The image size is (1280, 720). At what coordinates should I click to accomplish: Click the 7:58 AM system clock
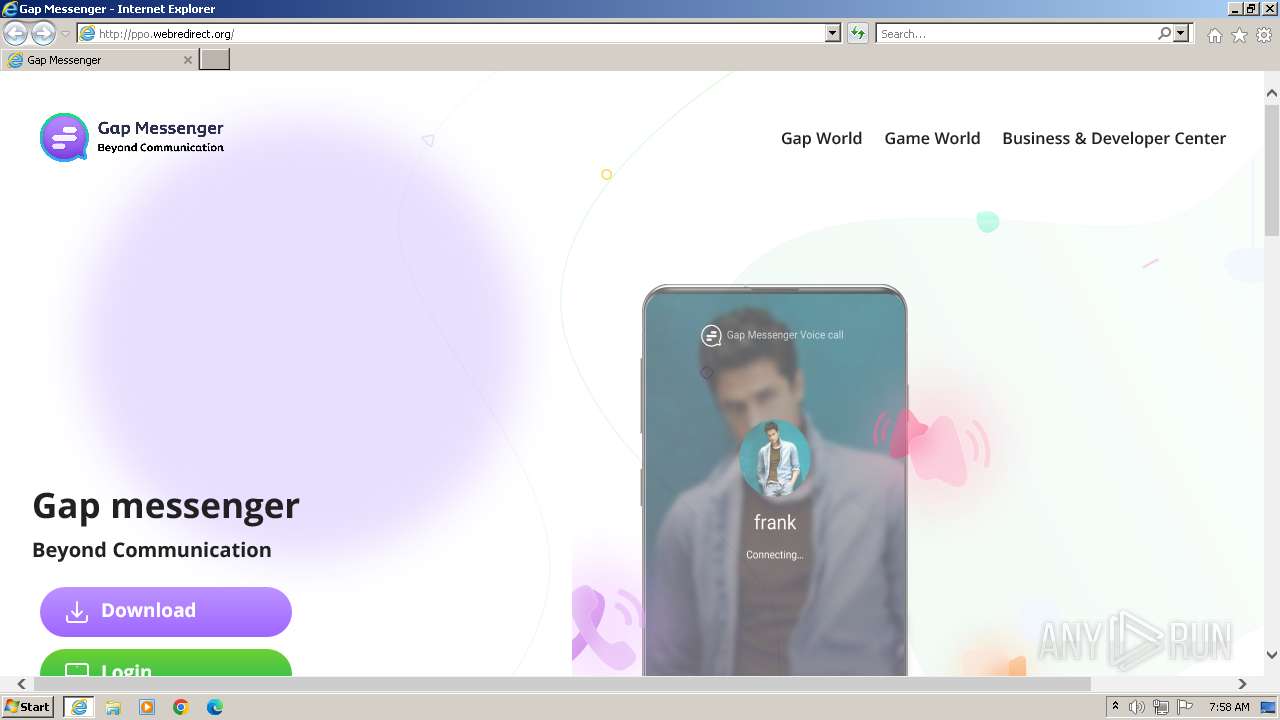1229,707
